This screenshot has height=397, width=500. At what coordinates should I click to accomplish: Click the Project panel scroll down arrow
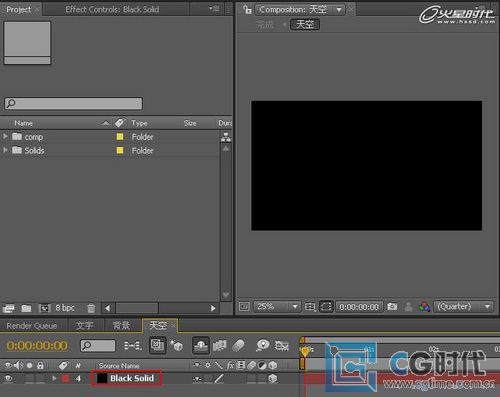(x=226, y=295)
